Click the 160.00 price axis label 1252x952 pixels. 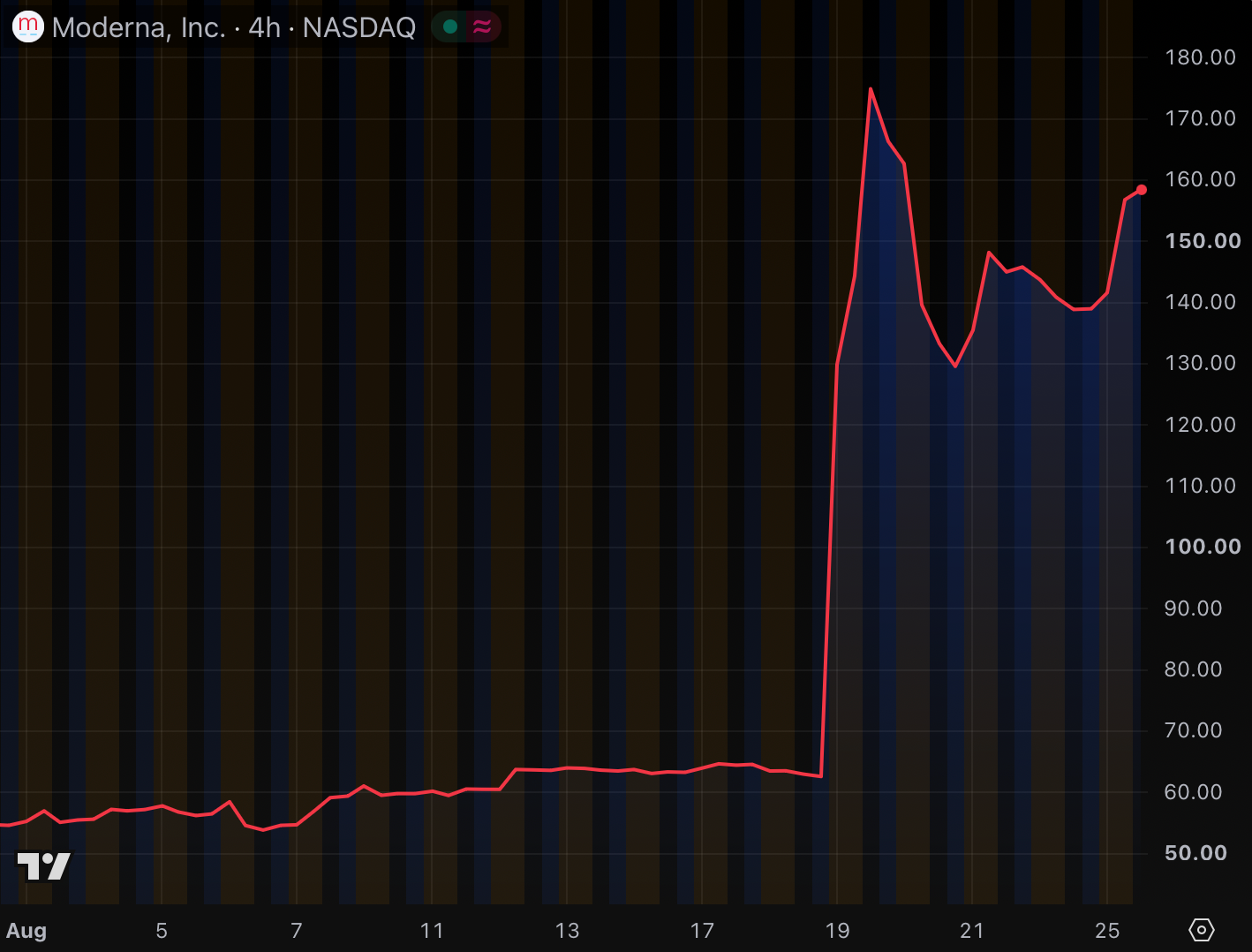1200,179
